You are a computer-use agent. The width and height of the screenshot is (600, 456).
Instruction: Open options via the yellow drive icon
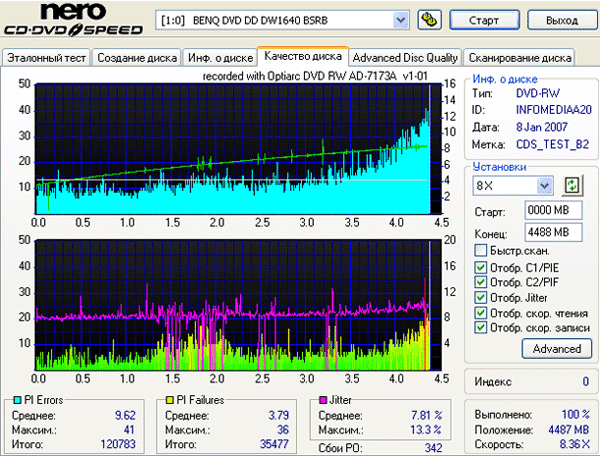431,19
